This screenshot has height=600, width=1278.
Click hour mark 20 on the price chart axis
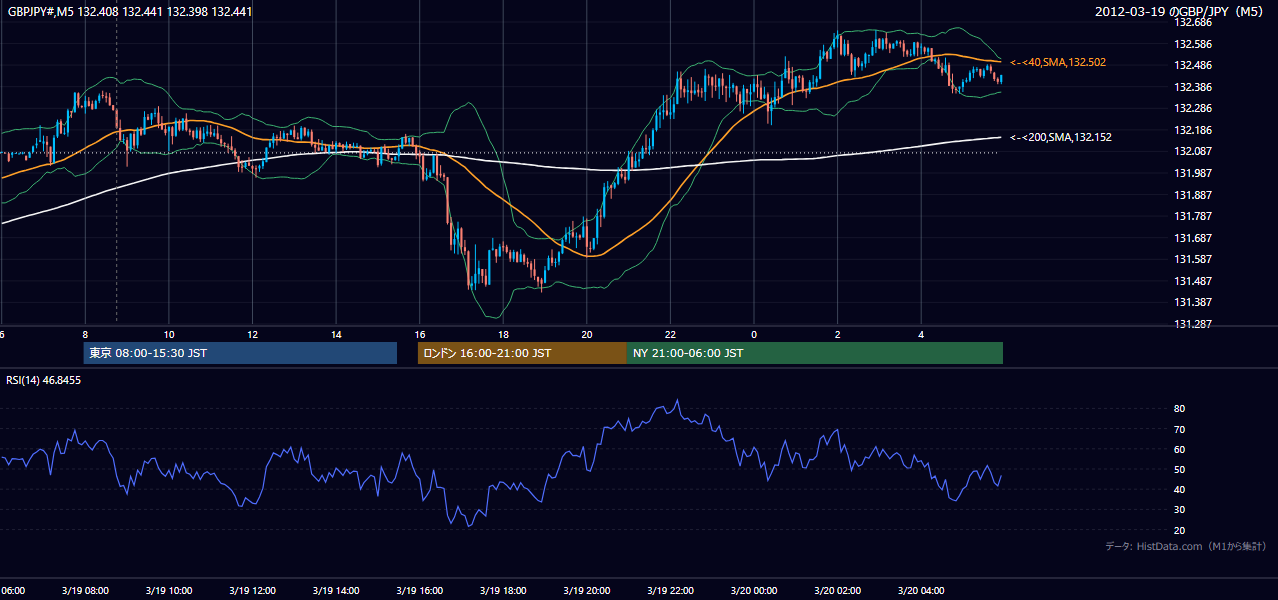coord(587,335)
